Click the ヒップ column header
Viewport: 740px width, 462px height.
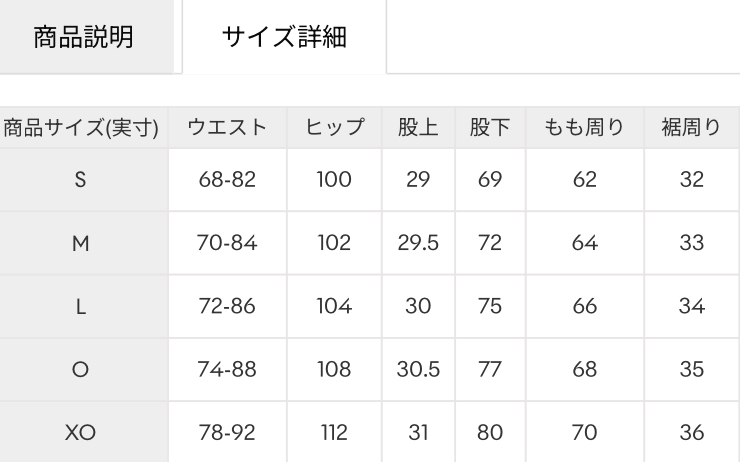click(332, 128)
